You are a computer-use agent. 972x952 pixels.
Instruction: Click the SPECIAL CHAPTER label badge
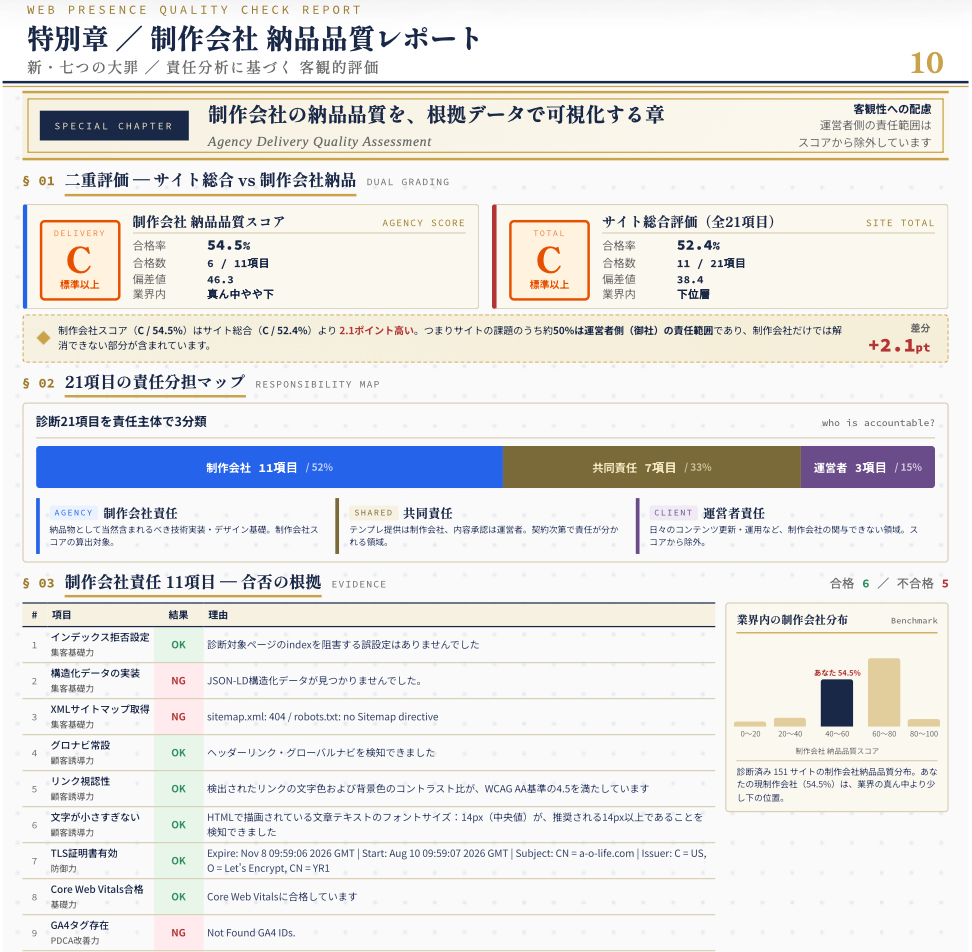[114, 126]
